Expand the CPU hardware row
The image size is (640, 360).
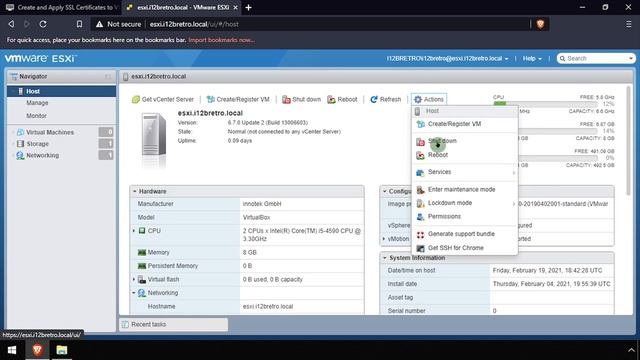pyautogui.click(x=134, y=231)
